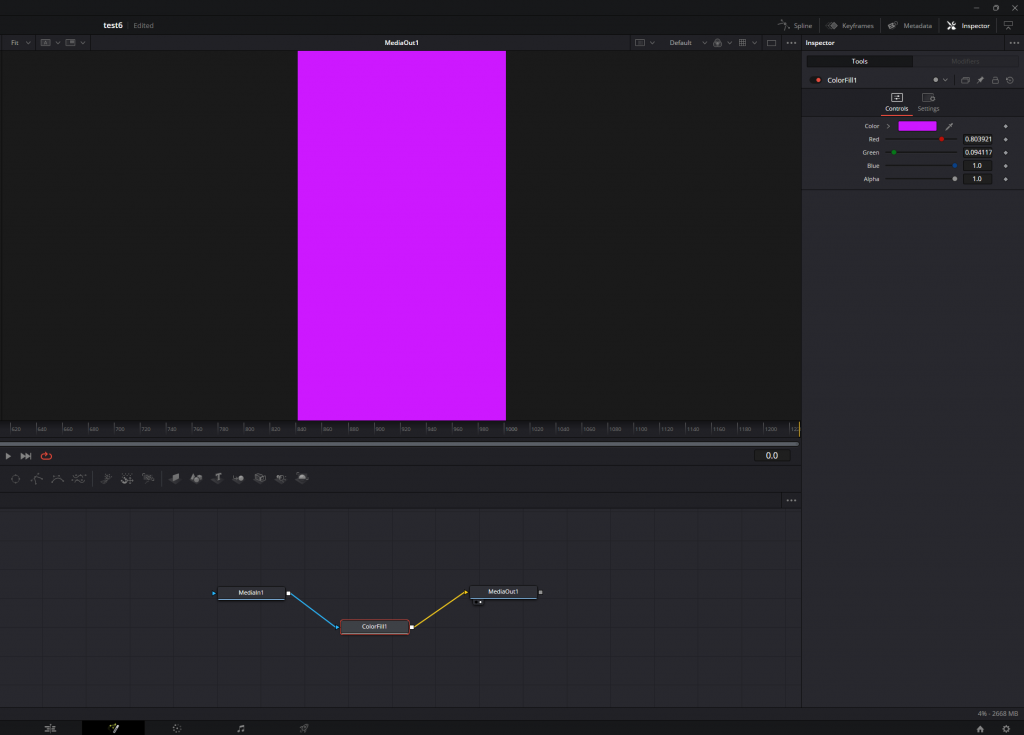This screenshot has height=735, width=1024.
Task: Expand the Color parameter group
Action: pyautogui.click(x=887, y=126)
